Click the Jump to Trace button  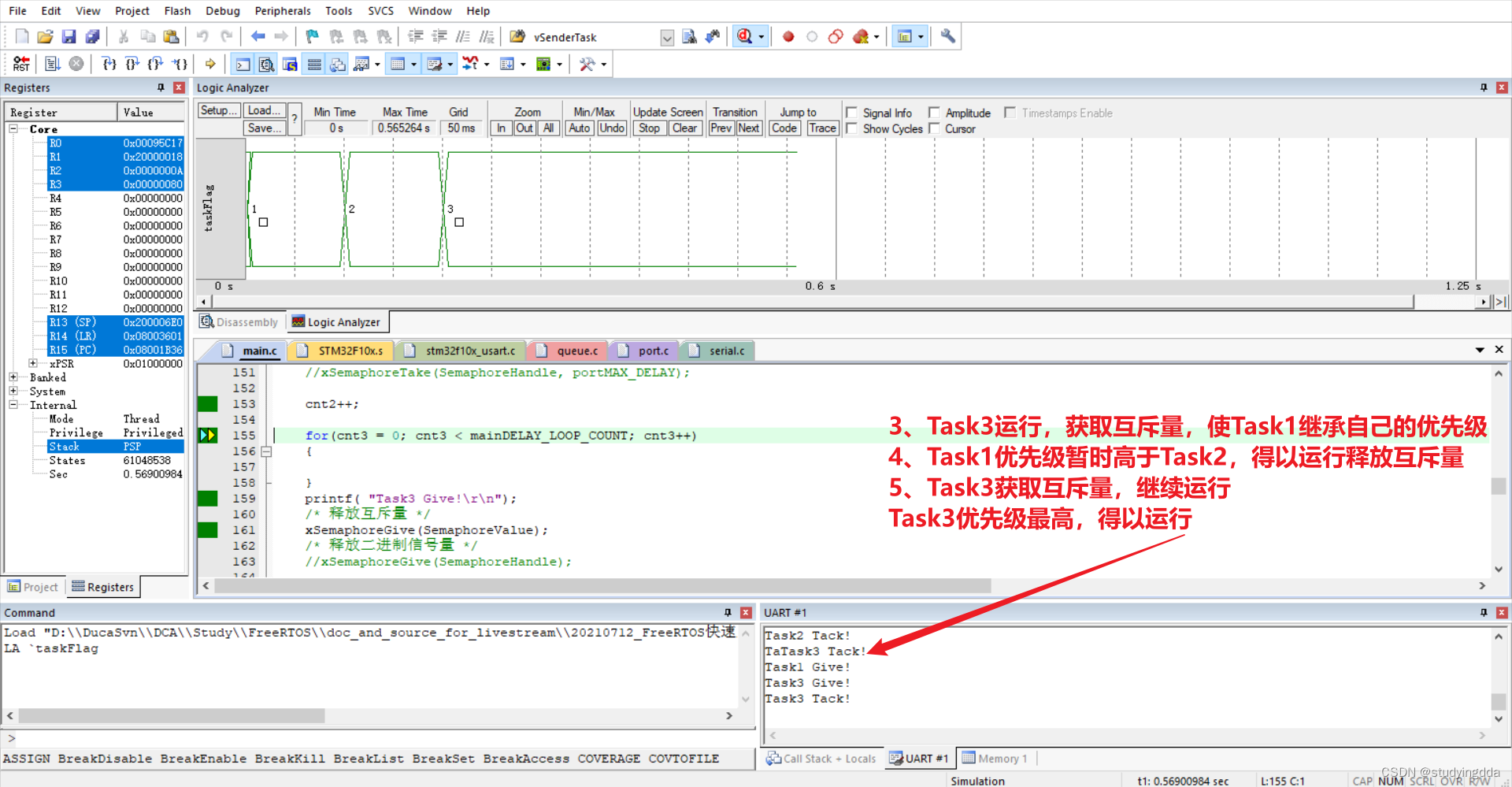pos(823,128)
